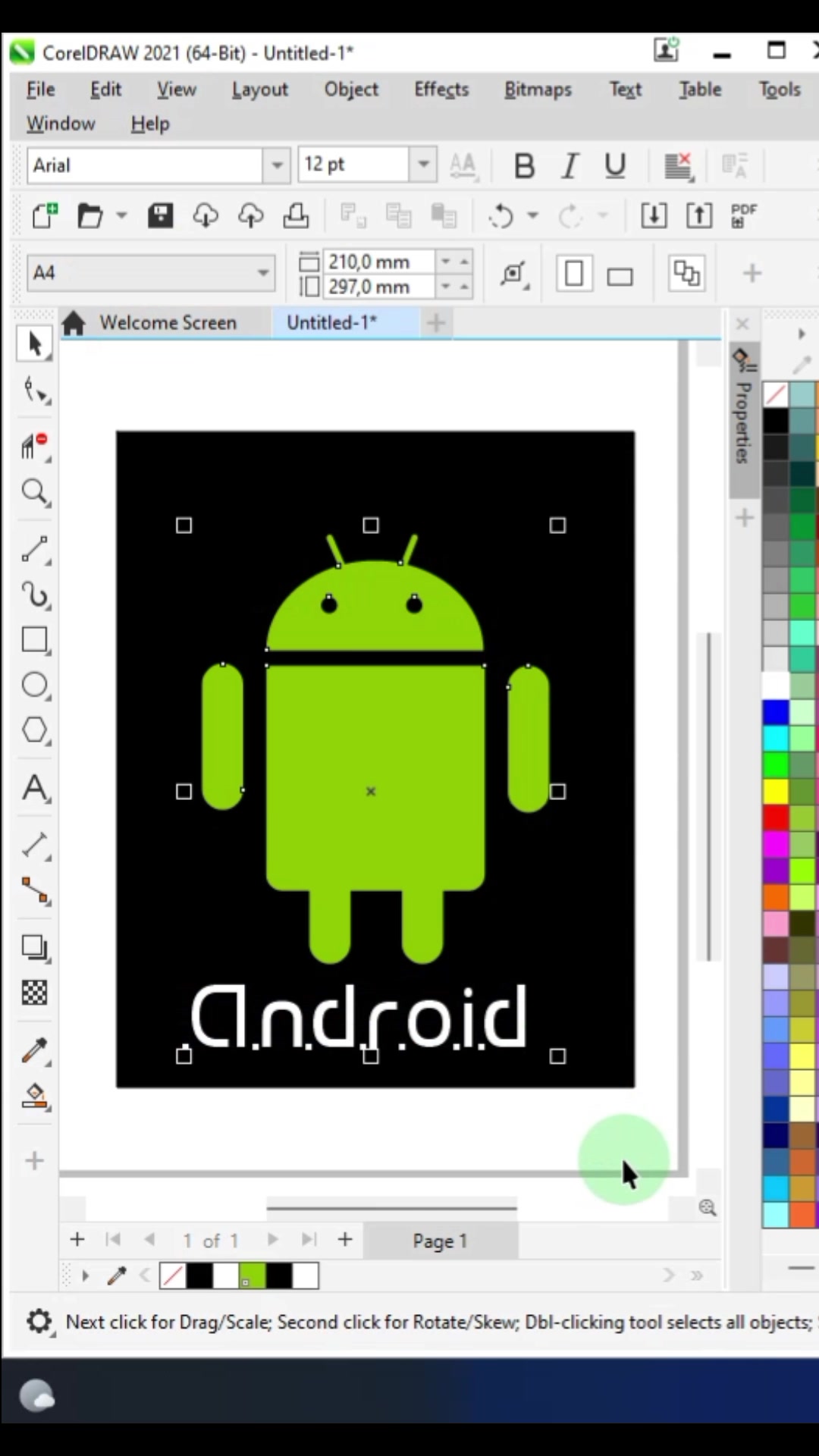Open the Object menu
Image resolution: width=819 pixels, height=1456 pixels.
click(x=351, y=89)
